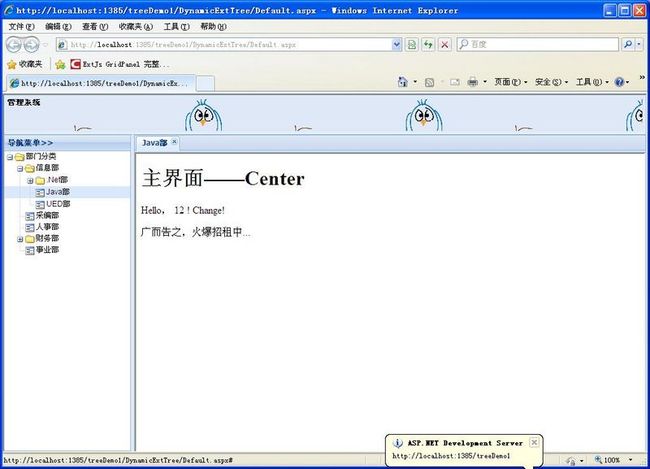Click the Read mail icon

[x=455, y=82]
